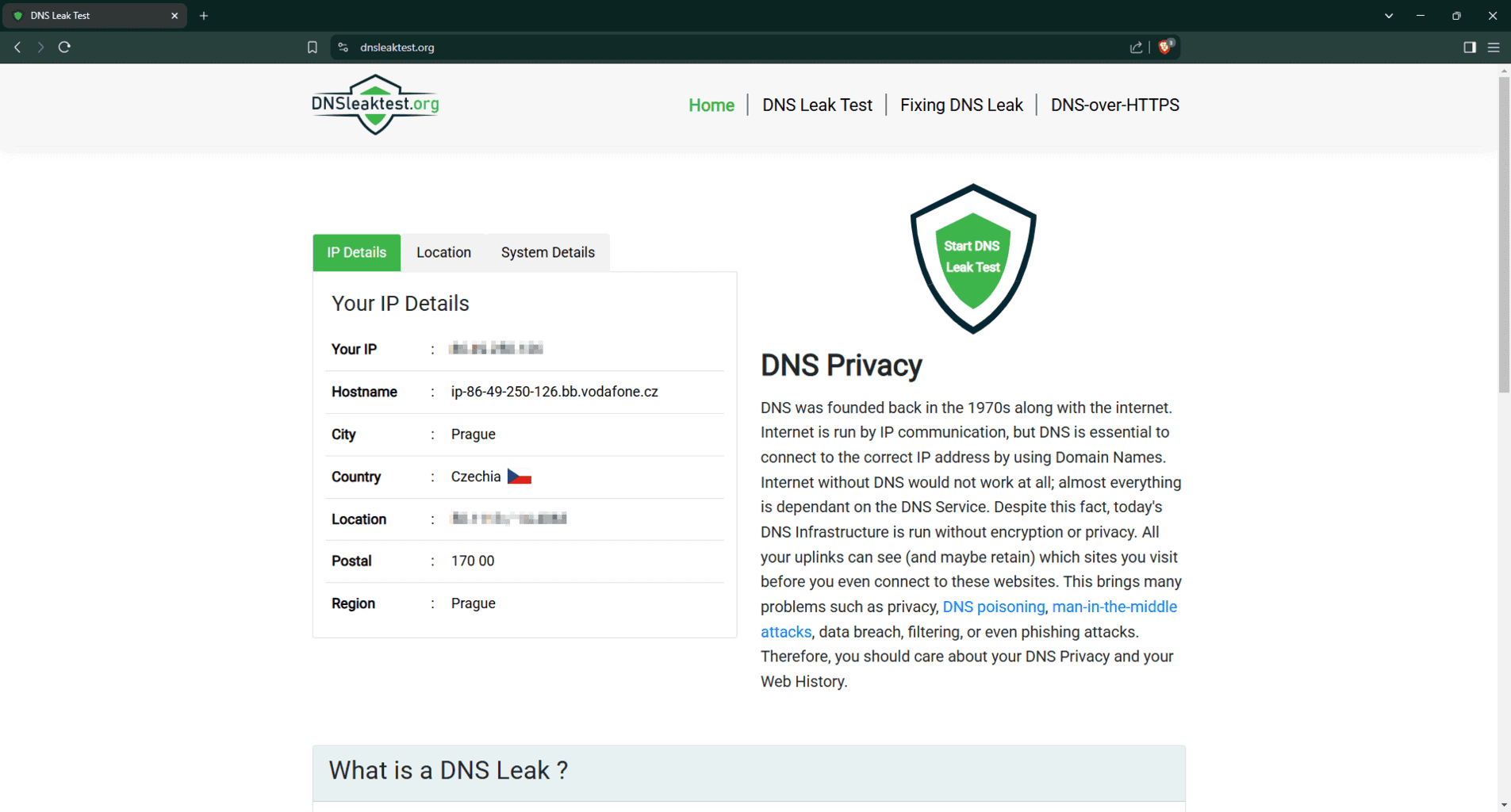Reload the page
This screenshot has height=812, width=1511.
65,48
